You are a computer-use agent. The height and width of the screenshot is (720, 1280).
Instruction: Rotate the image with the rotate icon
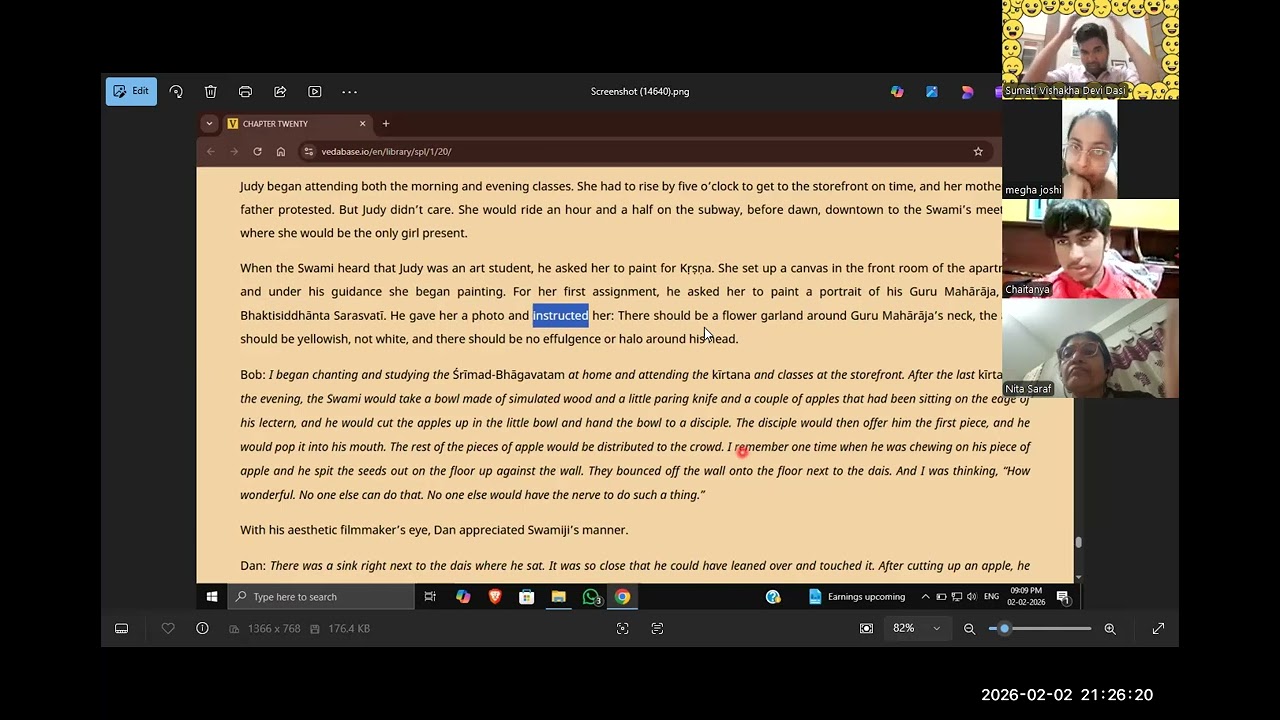coord(176,92)
